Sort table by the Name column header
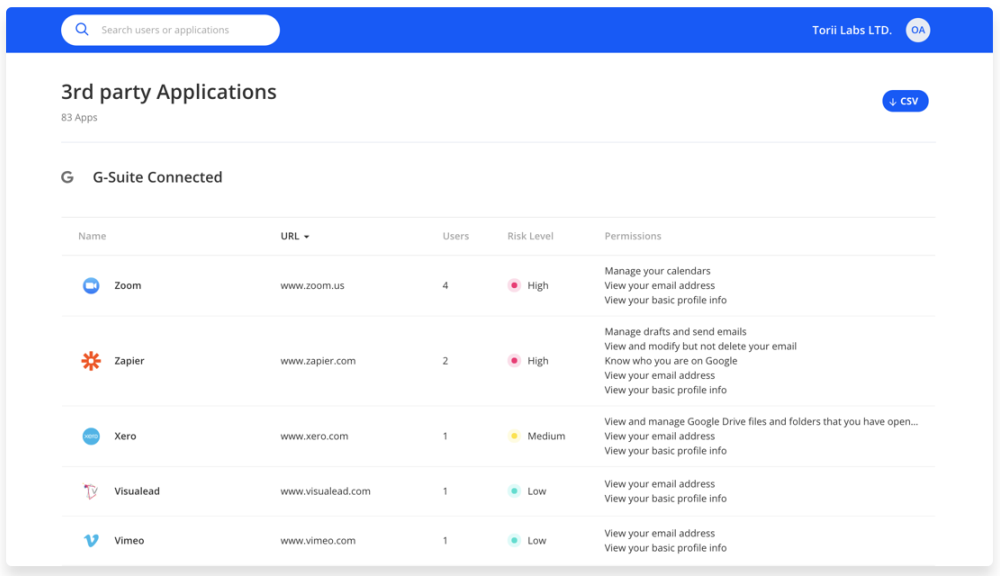This screenshot has width=1000, height=576. (x=92, y=236)
